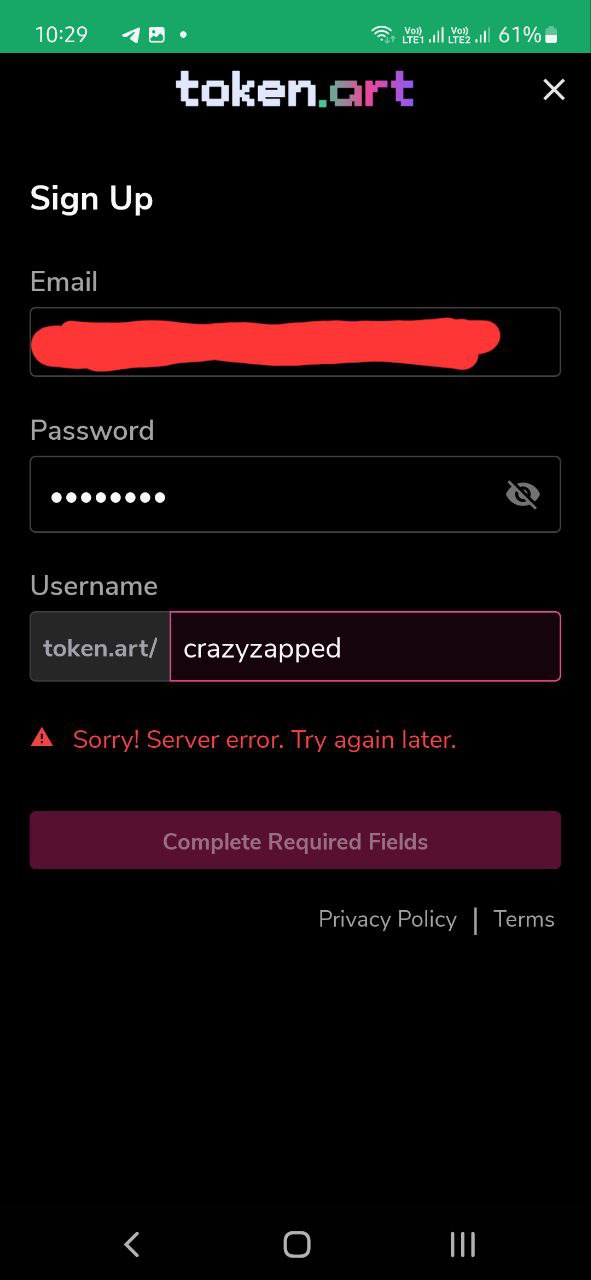Image resolution: width=591 pixels, height=1280 pixels.
Task: Open the Privacy Policy link
Action: pos(387,919)
